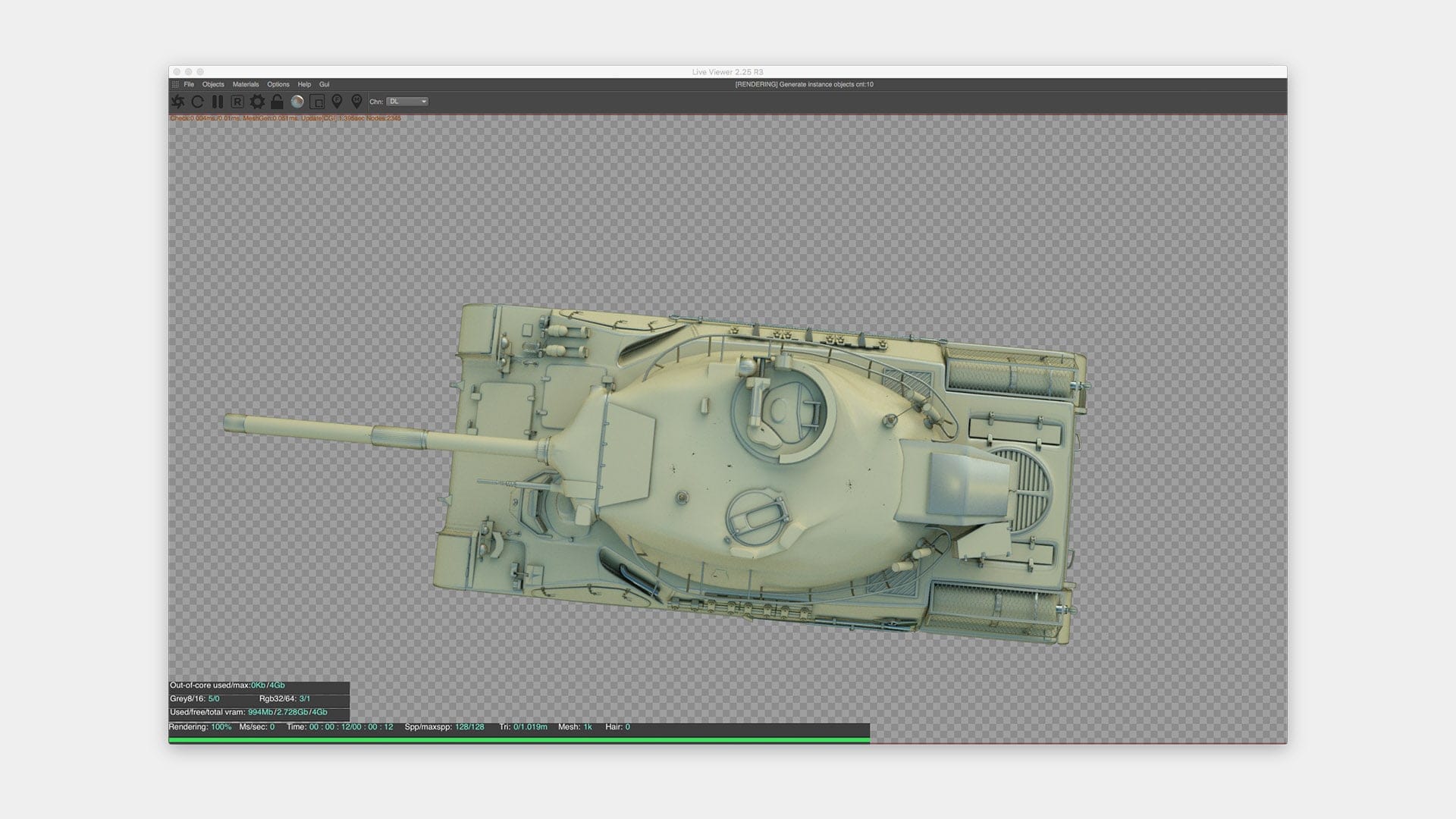This screenshot has height=819, width=1456.
Task: Click the 'Live Viewer 2.25 R3' window title
Action: [x=727, y=72]
